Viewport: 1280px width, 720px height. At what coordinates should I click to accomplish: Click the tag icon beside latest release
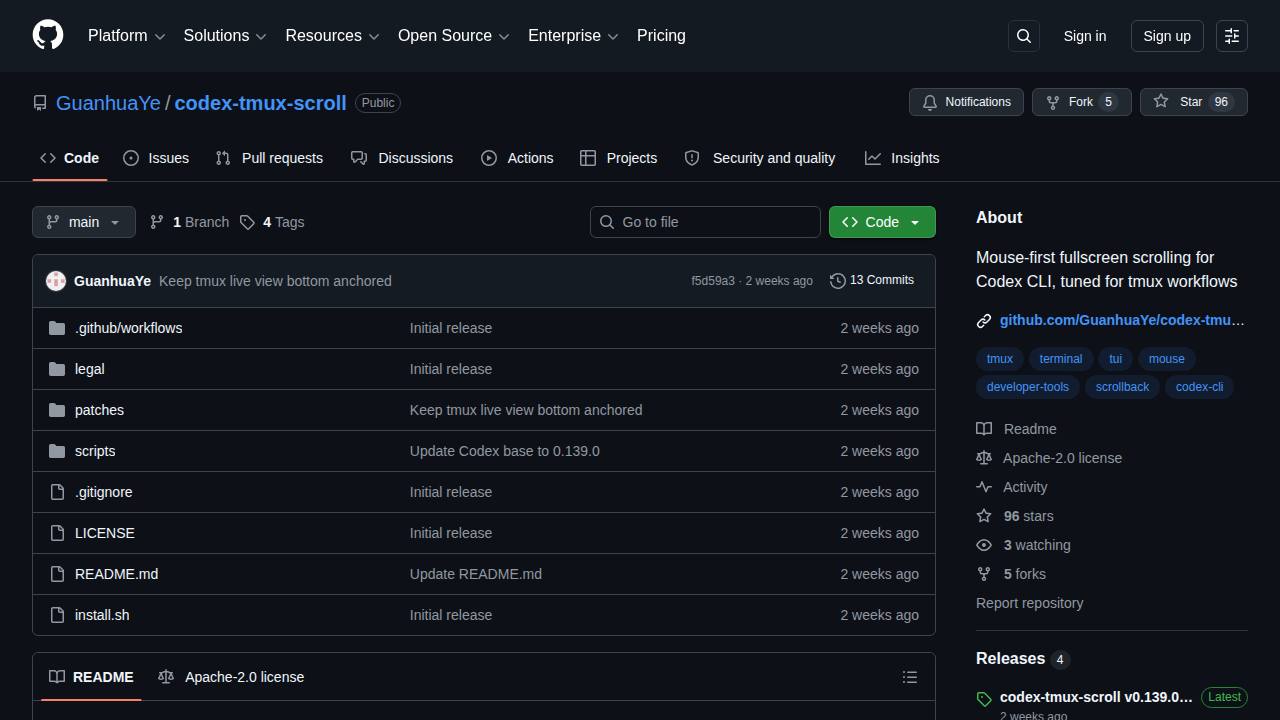click(x=984, y=699)
